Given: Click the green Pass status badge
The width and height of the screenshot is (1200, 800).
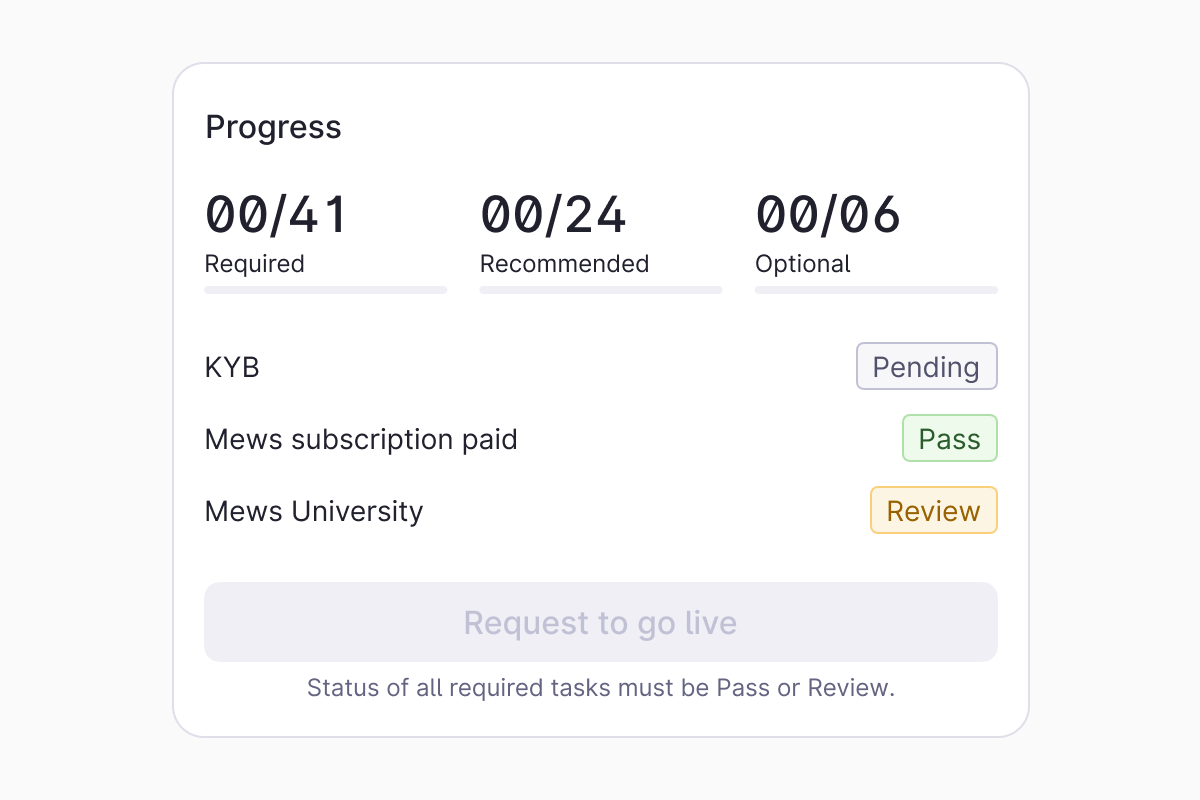Looking at the screenshot, I should pyautogui.click(x=949, y=439).
